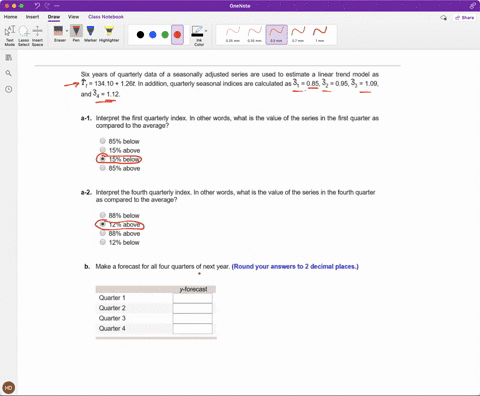Image resolution: width=480 pixels, height=396 pixels.
Task: Open recent notes clock icon
Action: [x=9, y=89]
